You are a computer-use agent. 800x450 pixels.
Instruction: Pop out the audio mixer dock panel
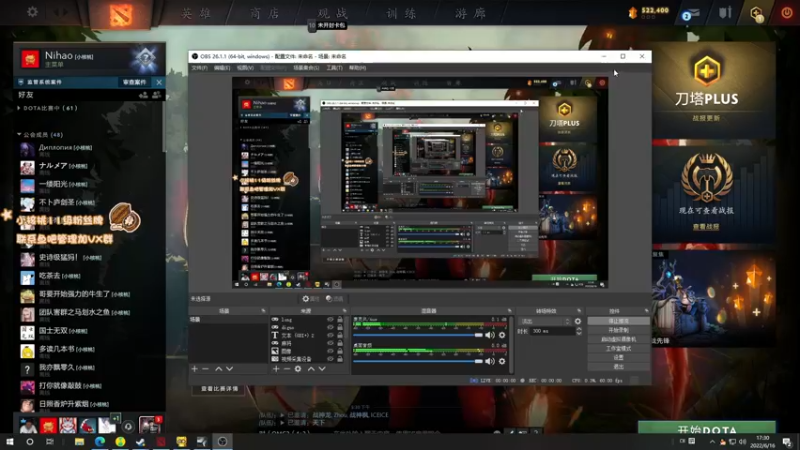(x=509, y=311)
